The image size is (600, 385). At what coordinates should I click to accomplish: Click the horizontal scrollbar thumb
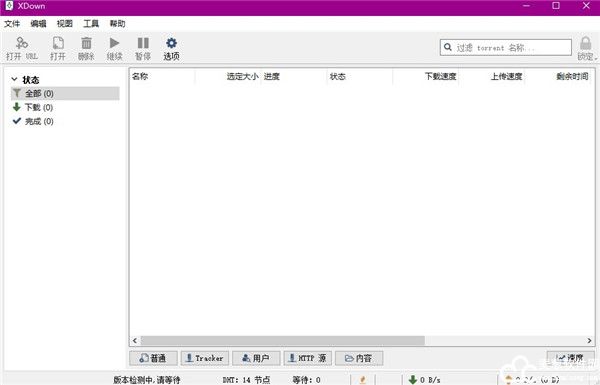click(x=282, y=340)
